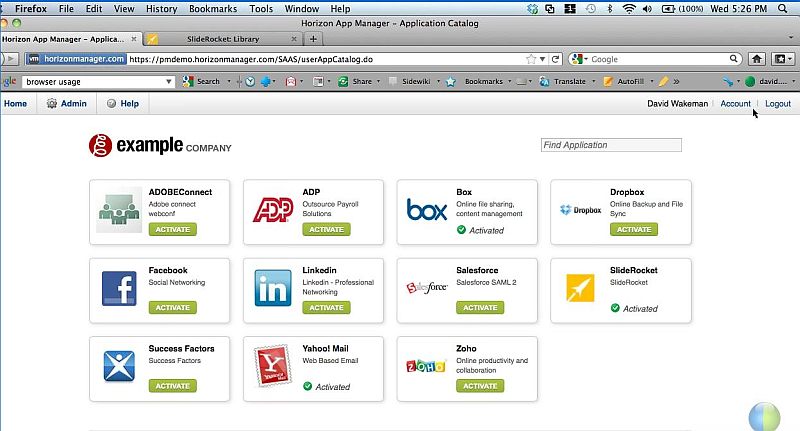Open the Yahoo! Mail stamp icon

pyautogui.click(x=273, y=366)
